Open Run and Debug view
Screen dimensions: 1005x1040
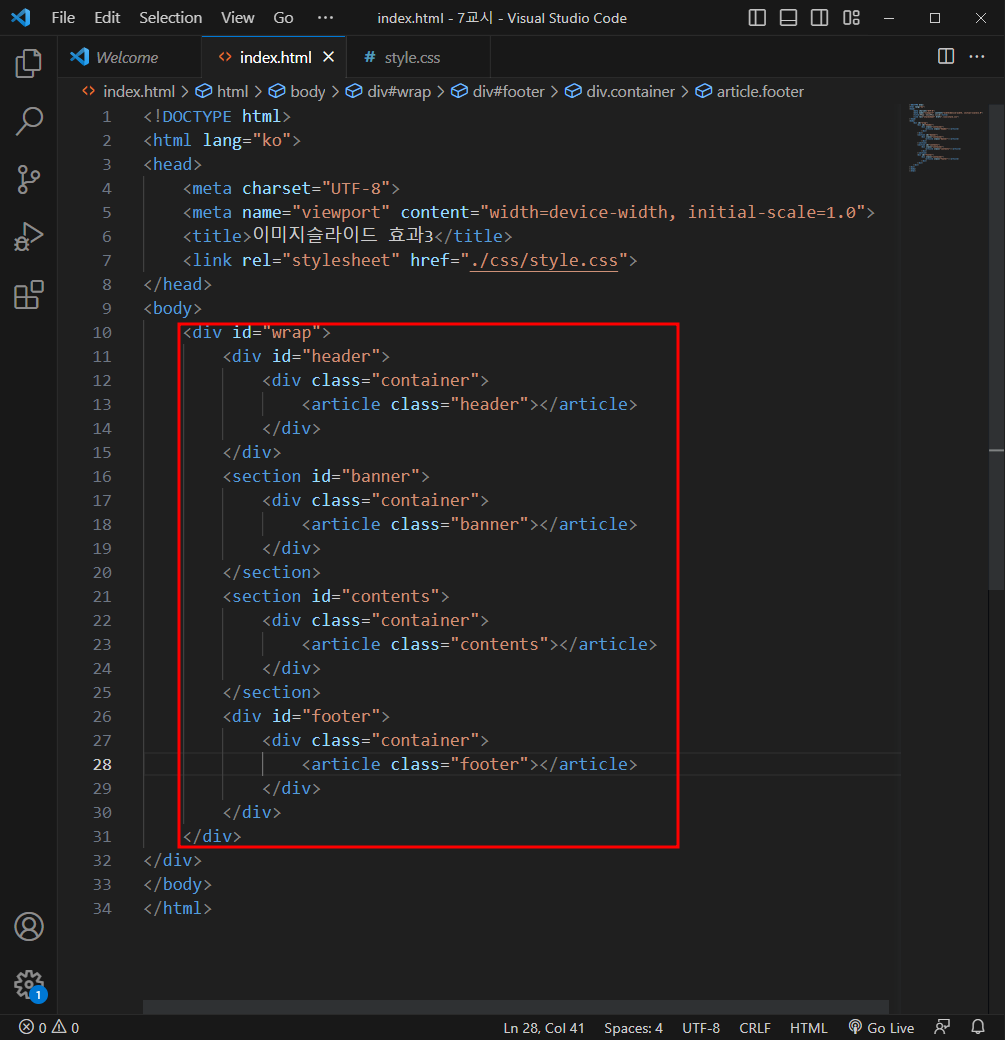(29, 237)
